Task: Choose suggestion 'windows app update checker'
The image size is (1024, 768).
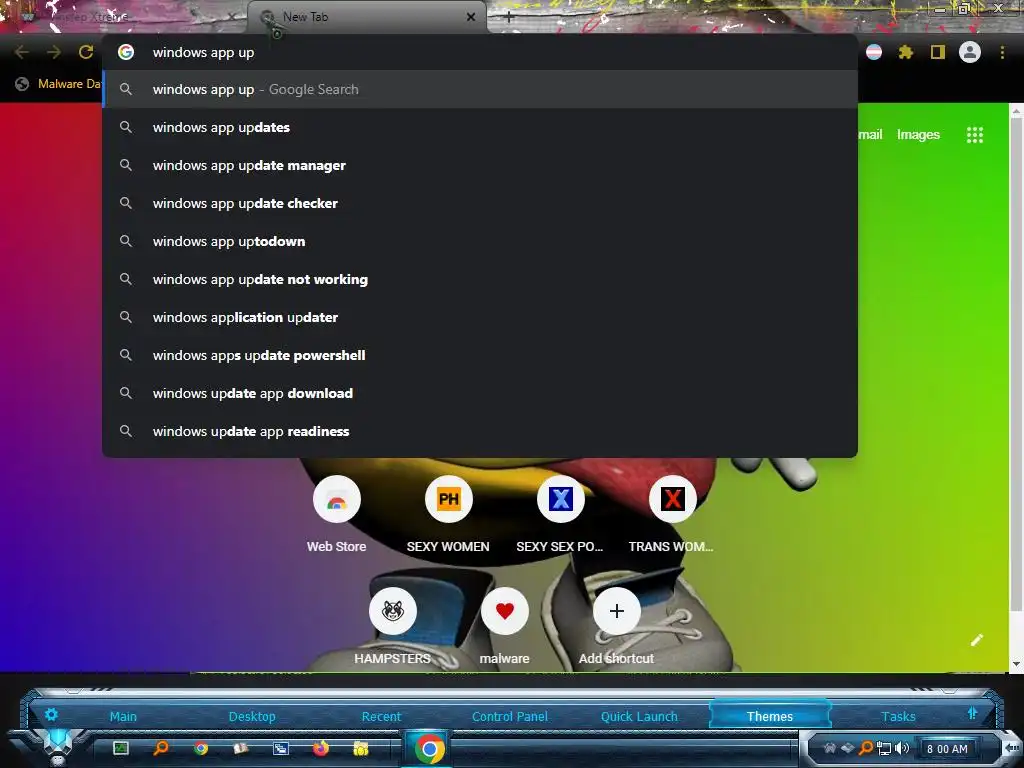Action: [480, 203]
